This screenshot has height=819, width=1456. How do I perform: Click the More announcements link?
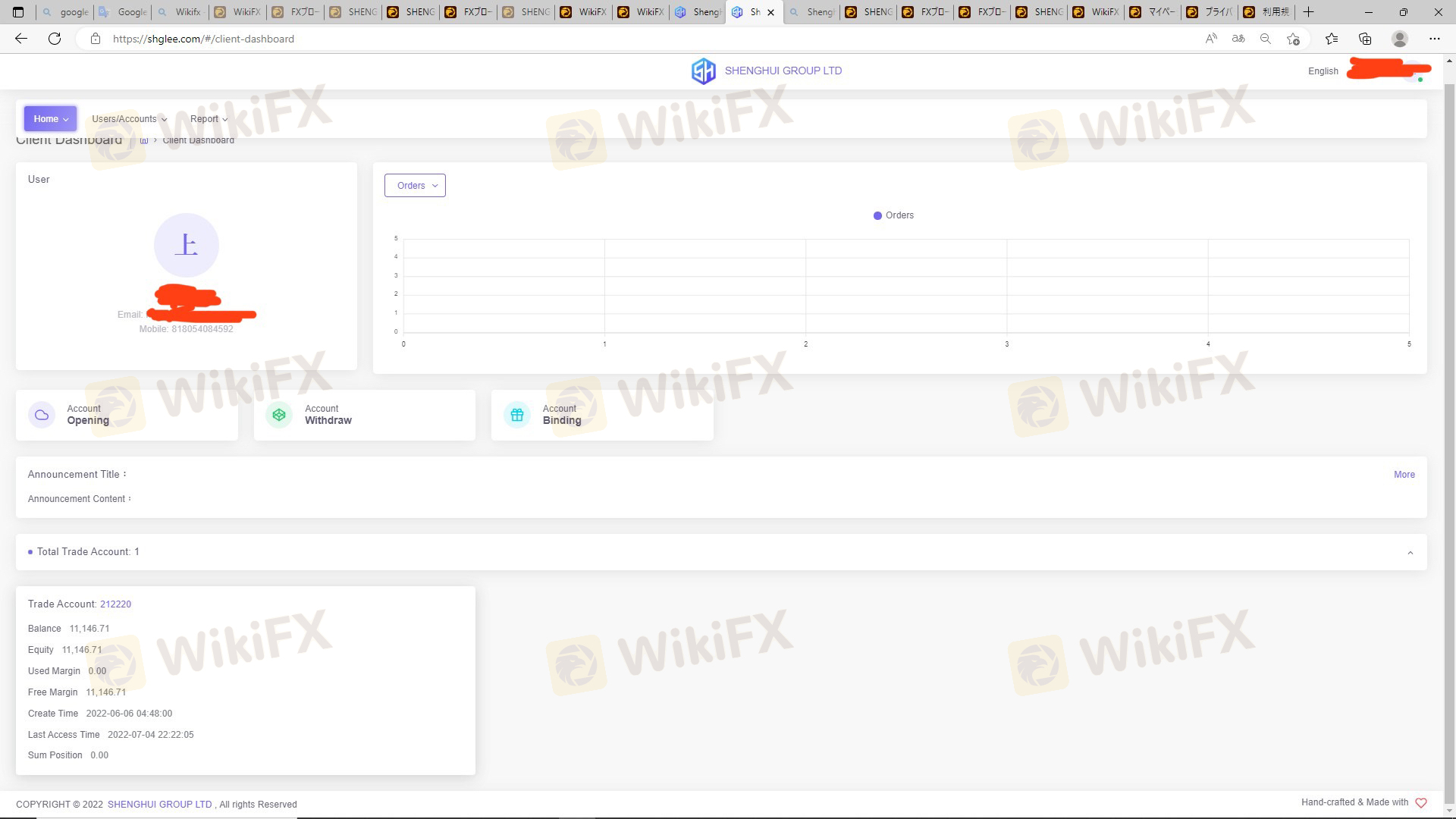point(1404,475)
